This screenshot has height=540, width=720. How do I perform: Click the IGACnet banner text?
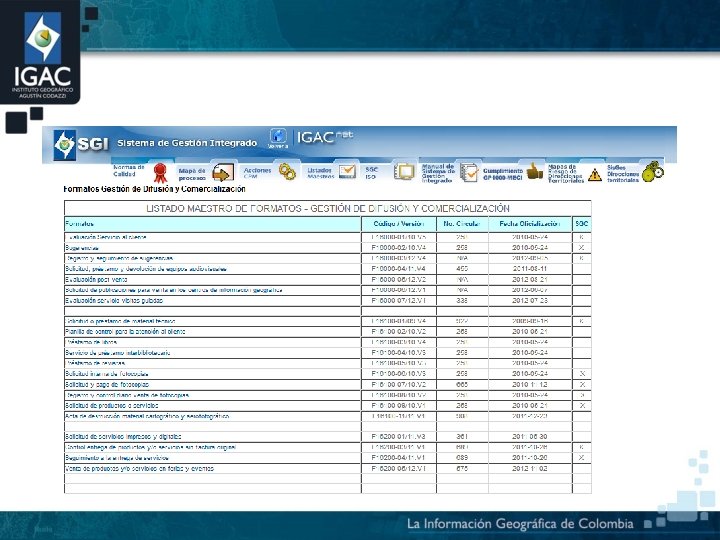tap(325, 136)
